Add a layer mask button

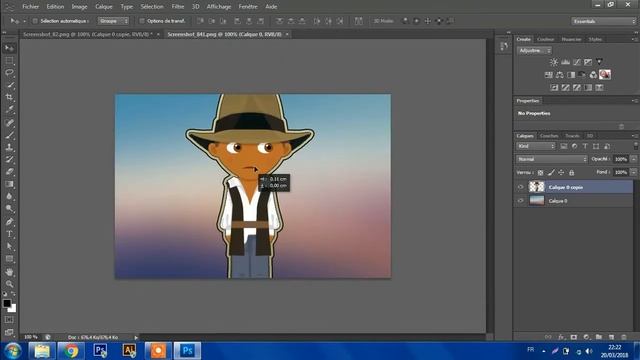[x=573, y=337]
